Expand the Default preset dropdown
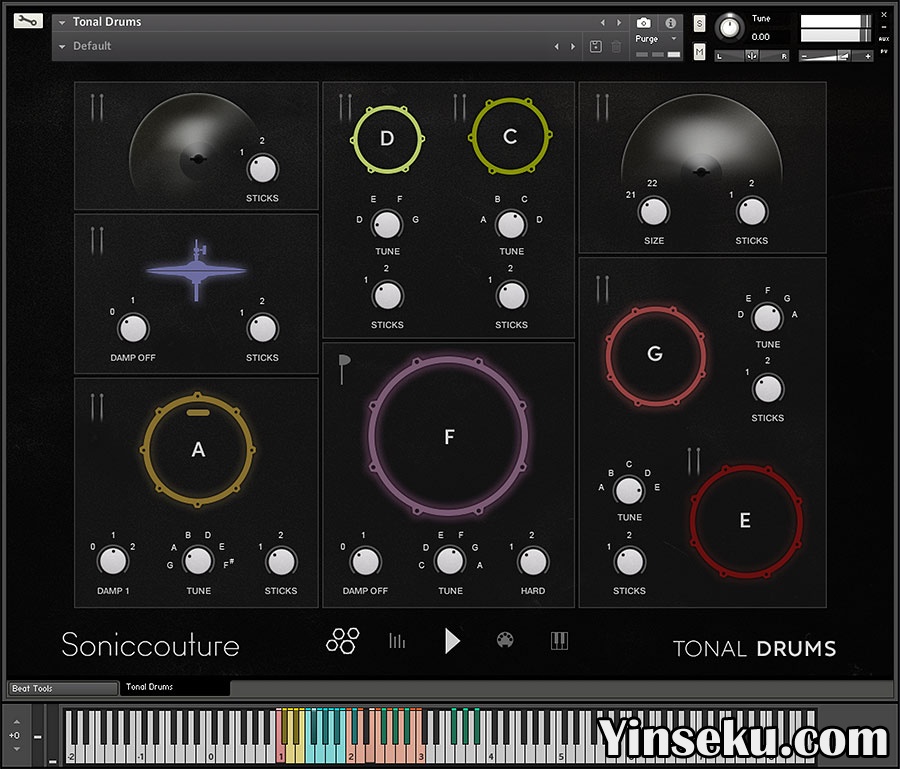The width and height of the screenshot is (900, 769). [62, 46]
